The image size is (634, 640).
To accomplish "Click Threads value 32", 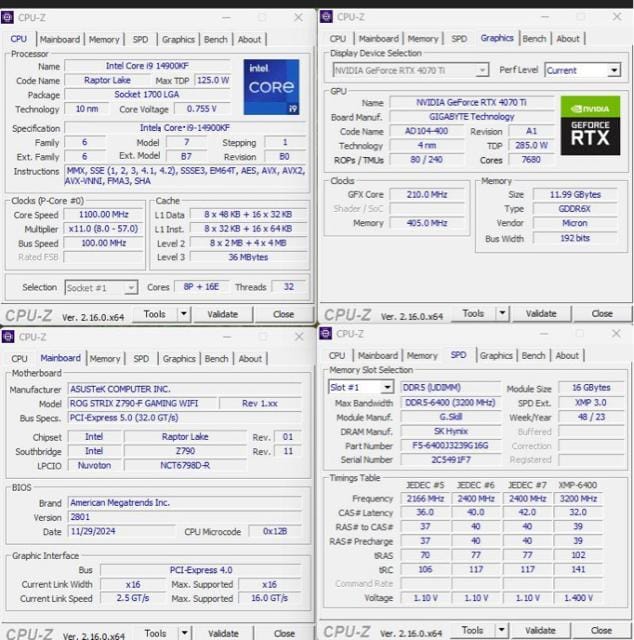I will (x=289, y=287).
